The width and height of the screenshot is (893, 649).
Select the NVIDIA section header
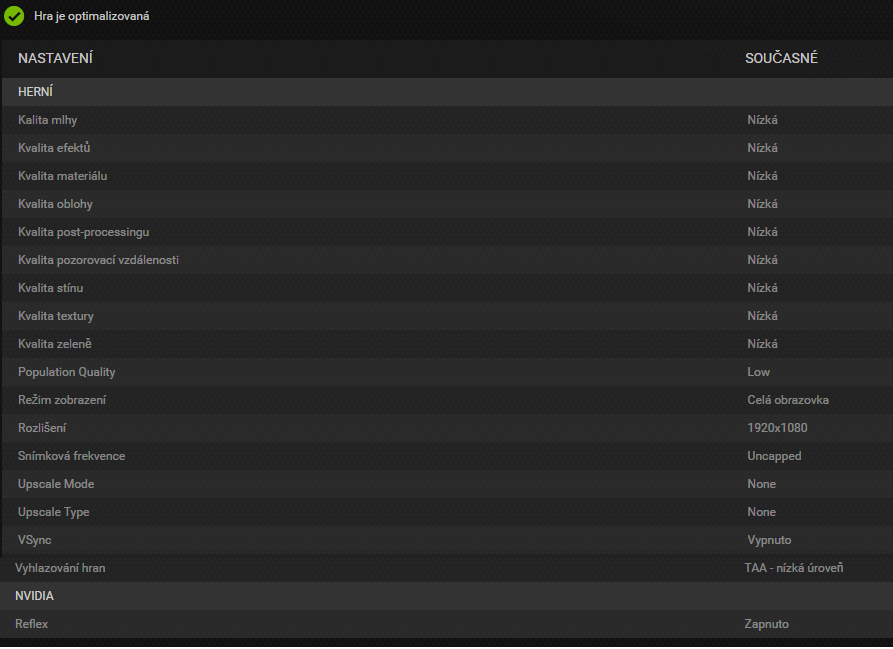tap(34, 596)
